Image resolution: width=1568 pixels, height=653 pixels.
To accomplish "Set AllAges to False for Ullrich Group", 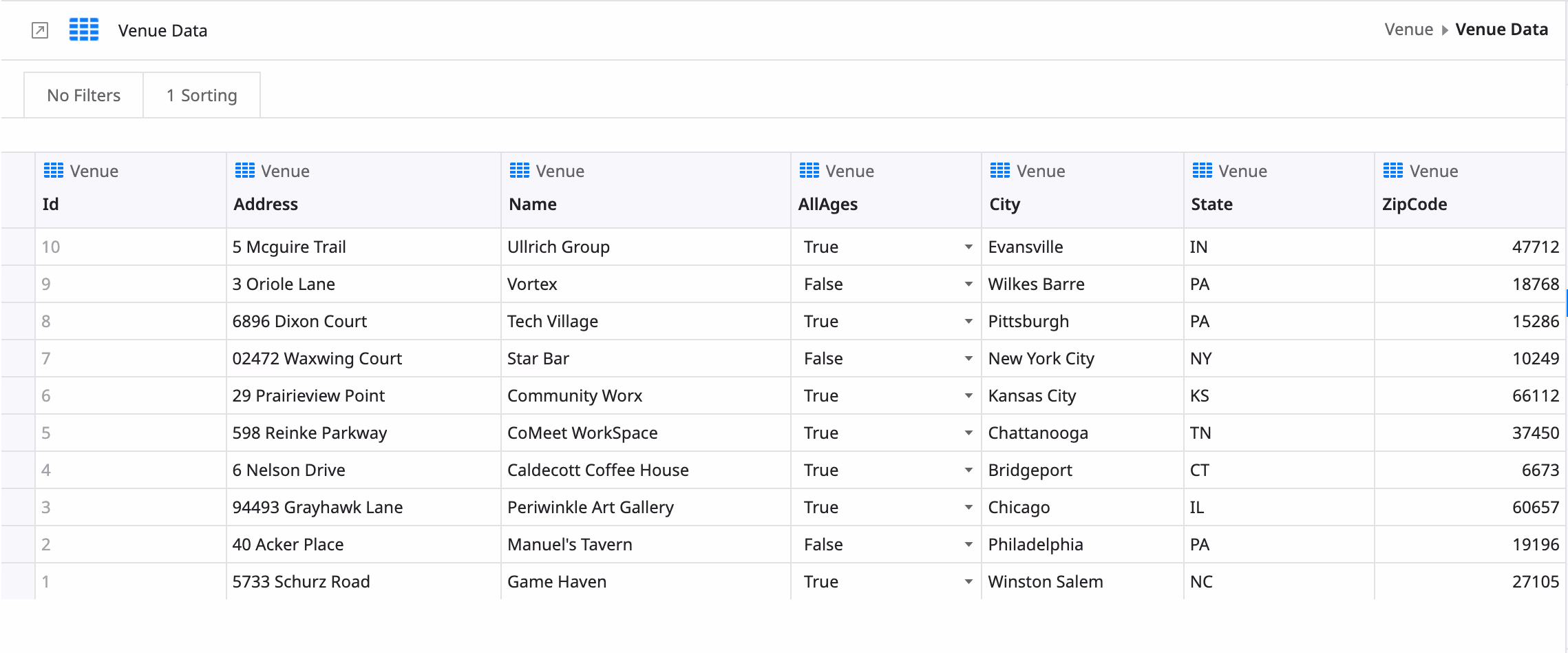I will pos(967,247).
